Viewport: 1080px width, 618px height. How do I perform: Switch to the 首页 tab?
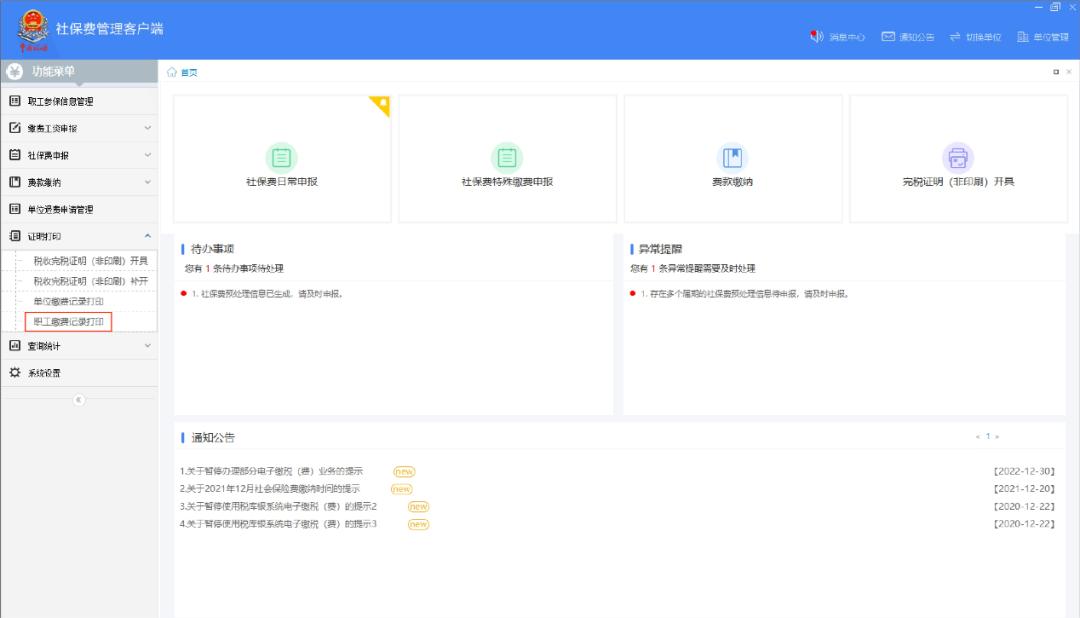pyautogui.click(x=187, y=72)
